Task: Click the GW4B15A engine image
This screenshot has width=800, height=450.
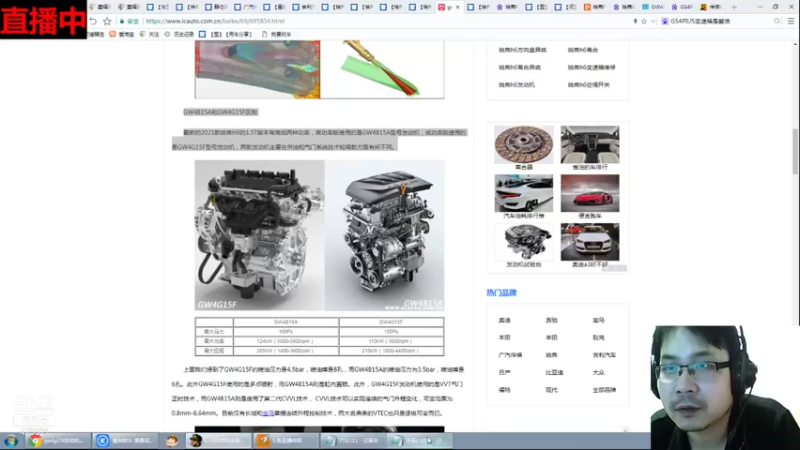Action: (384, 235)
